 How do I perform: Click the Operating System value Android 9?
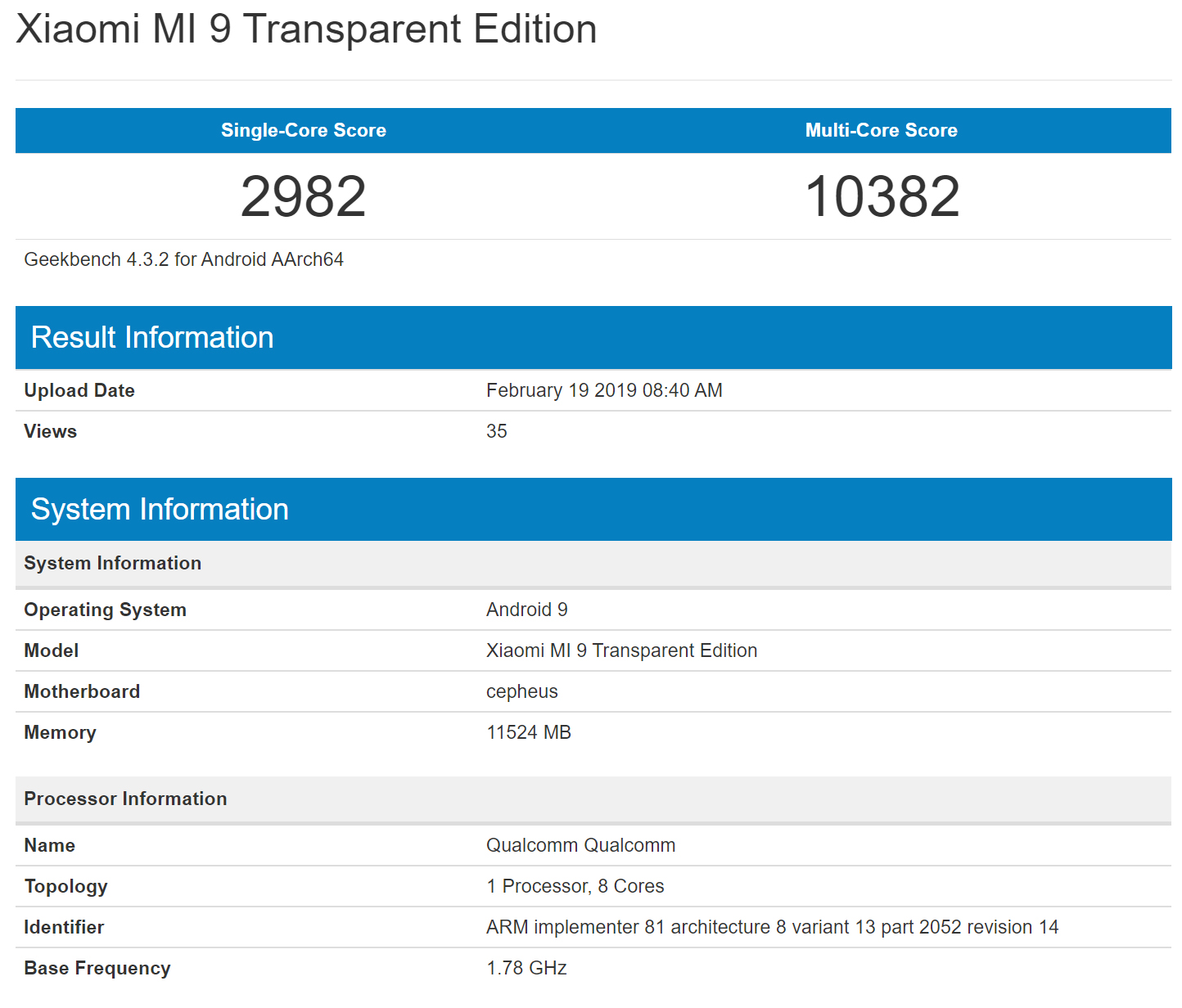point(526,610)
